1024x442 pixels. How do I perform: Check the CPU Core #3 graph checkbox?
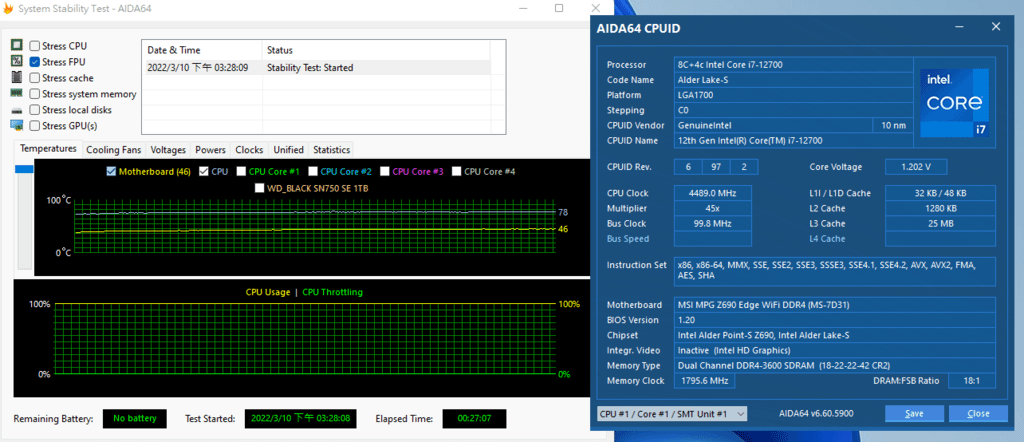(384, 172)
